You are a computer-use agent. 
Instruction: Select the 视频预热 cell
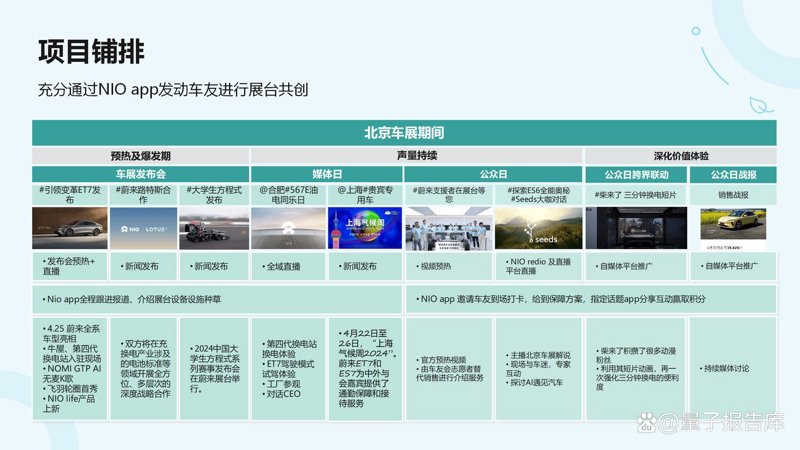[448, 266]
